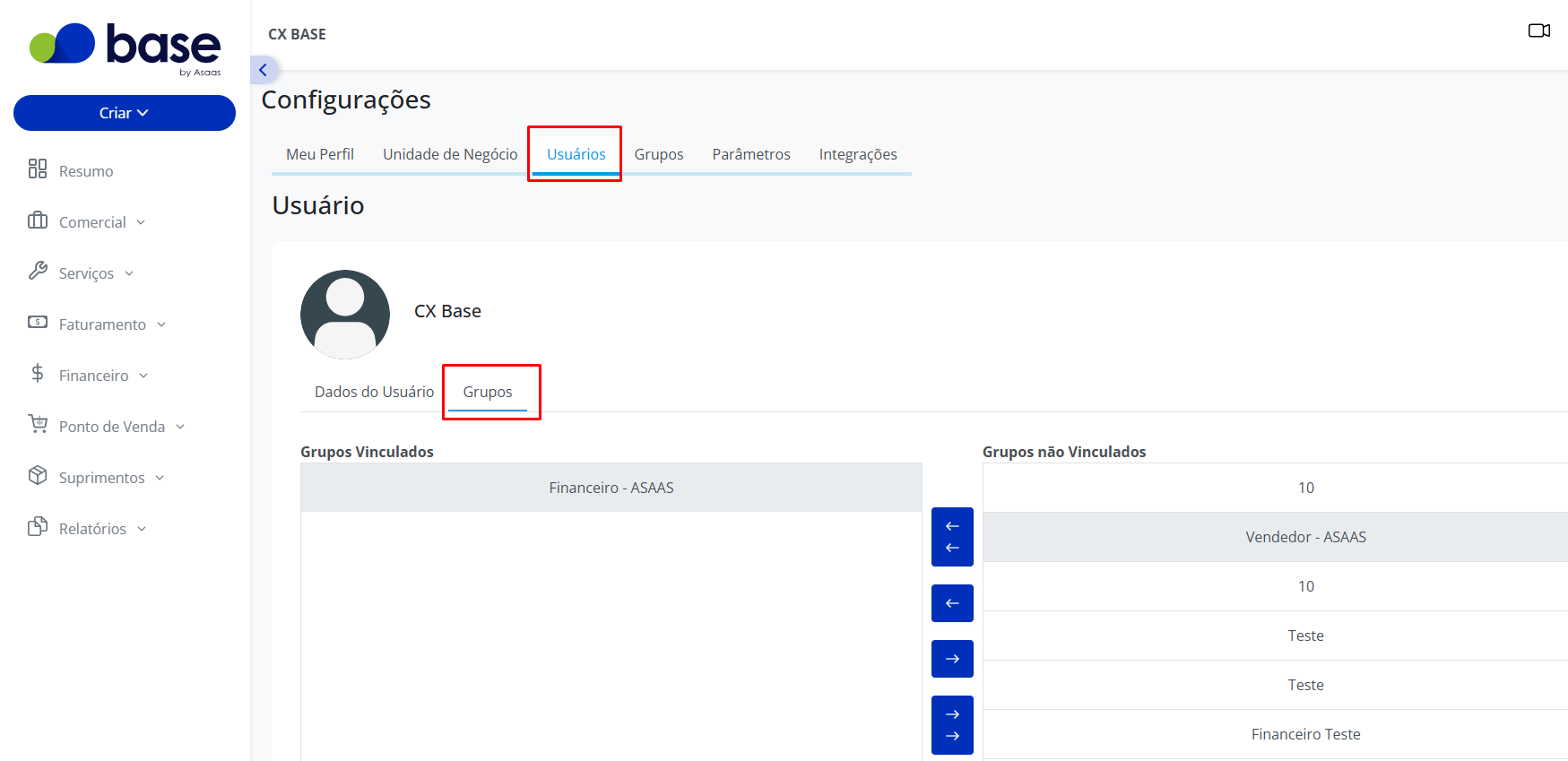This screenshot has width=1568, height=761.
Task: Click the double left arrow button
Action: pos(952,537)
